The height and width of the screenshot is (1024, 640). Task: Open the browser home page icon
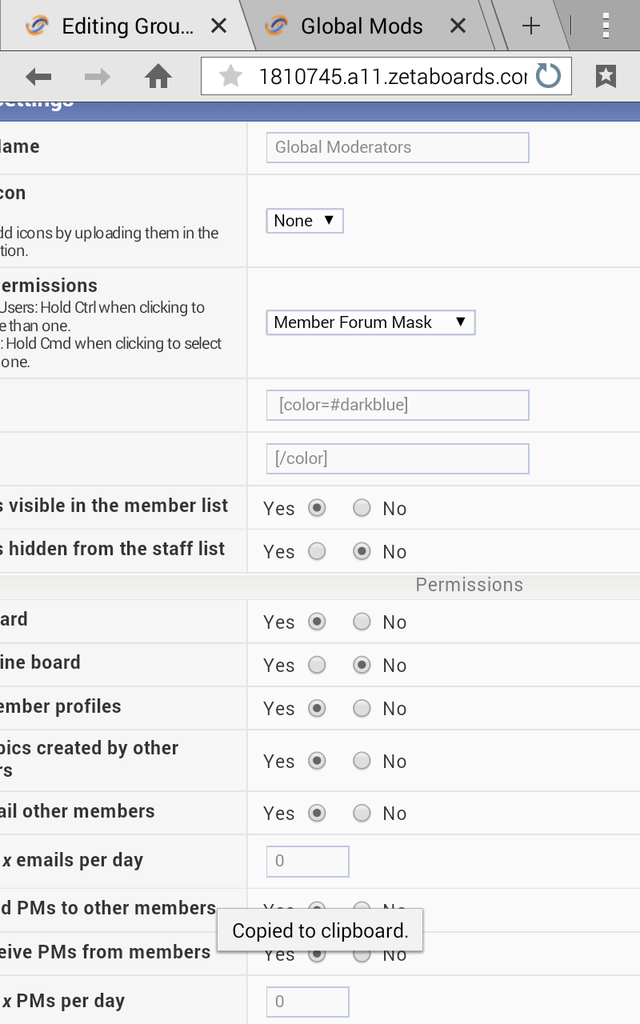pyautogui.click(x=158, y=76)
